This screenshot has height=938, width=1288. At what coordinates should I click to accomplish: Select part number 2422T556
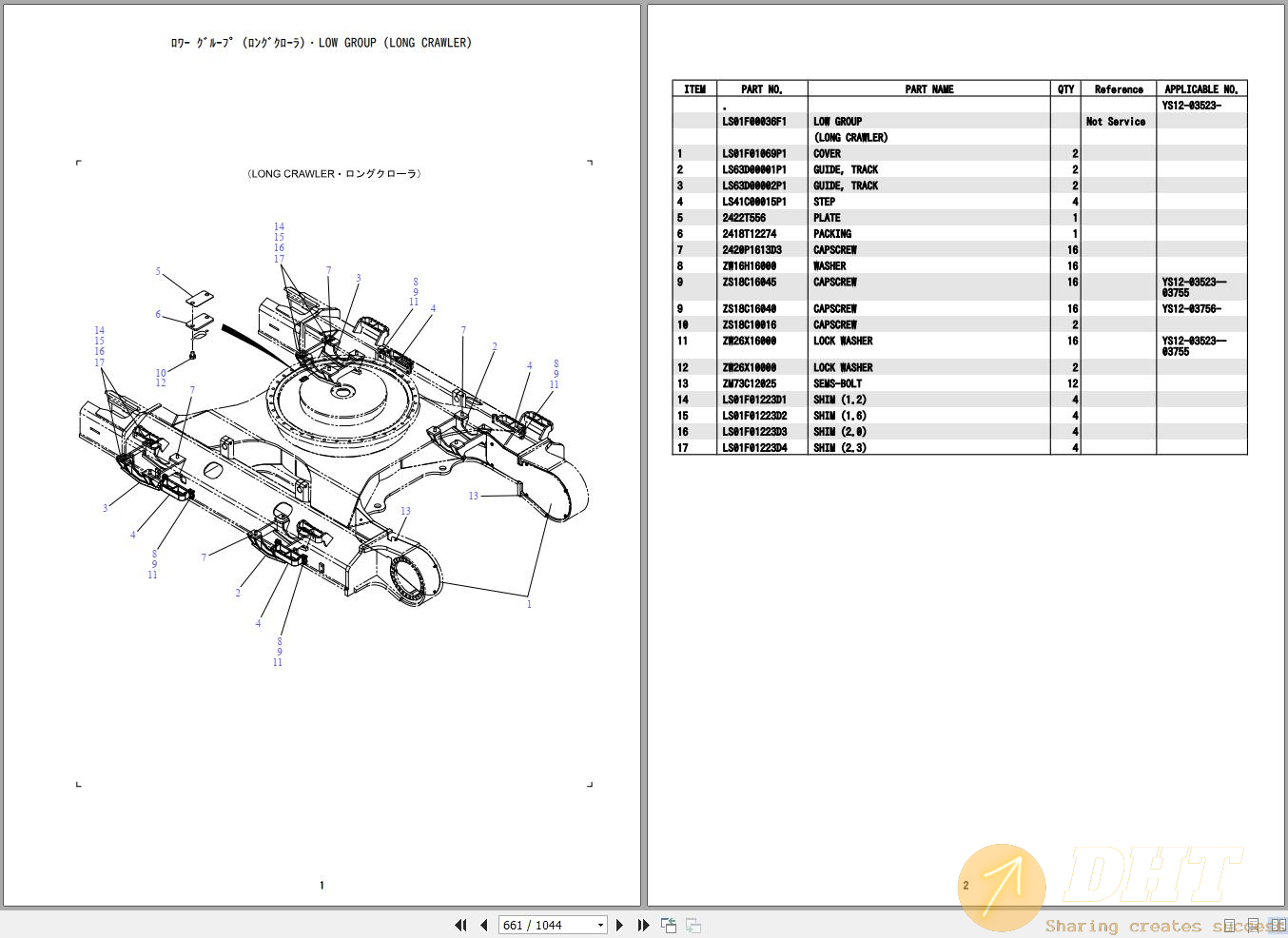744,219
